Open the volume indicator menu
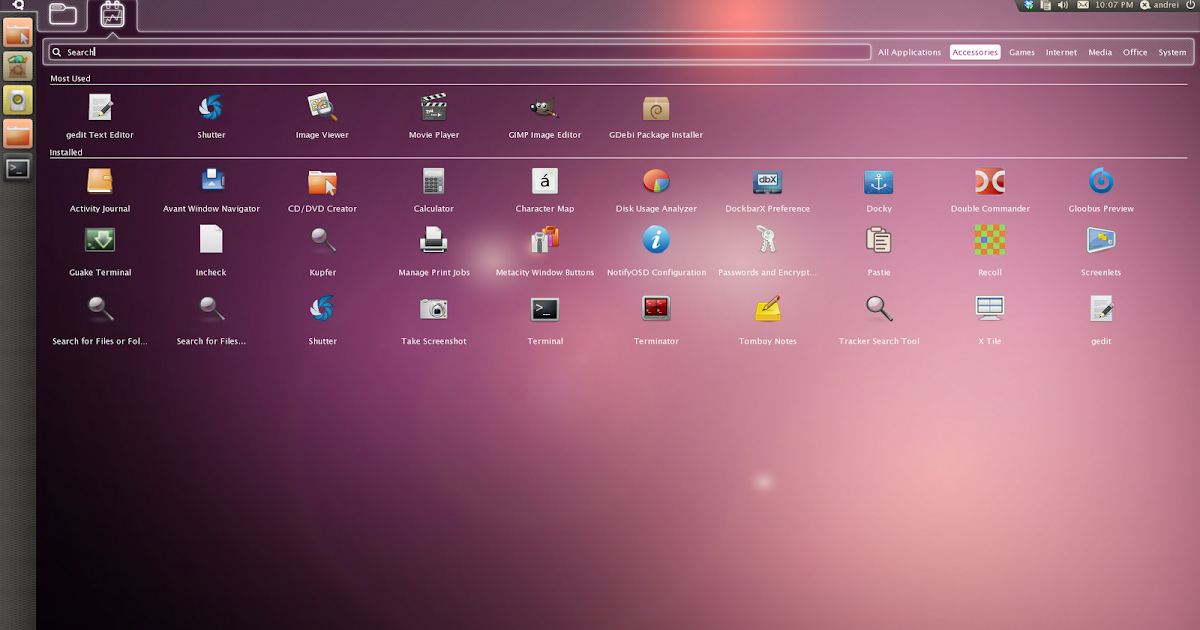Viewport: 1200px width, 630px height. point(1062,5)
